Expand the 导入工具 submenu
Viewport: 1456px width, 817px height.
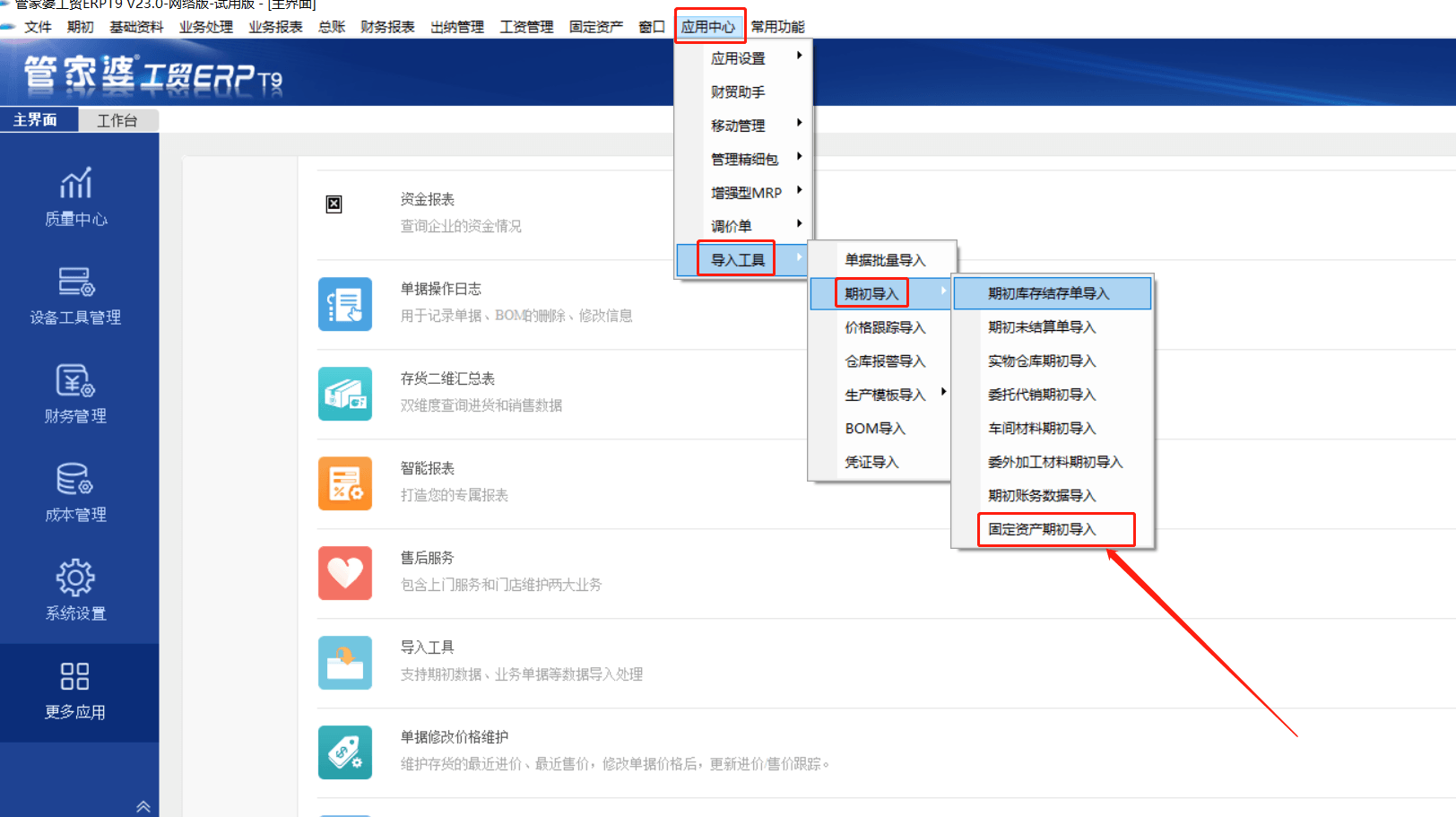(x=743, y=260)
